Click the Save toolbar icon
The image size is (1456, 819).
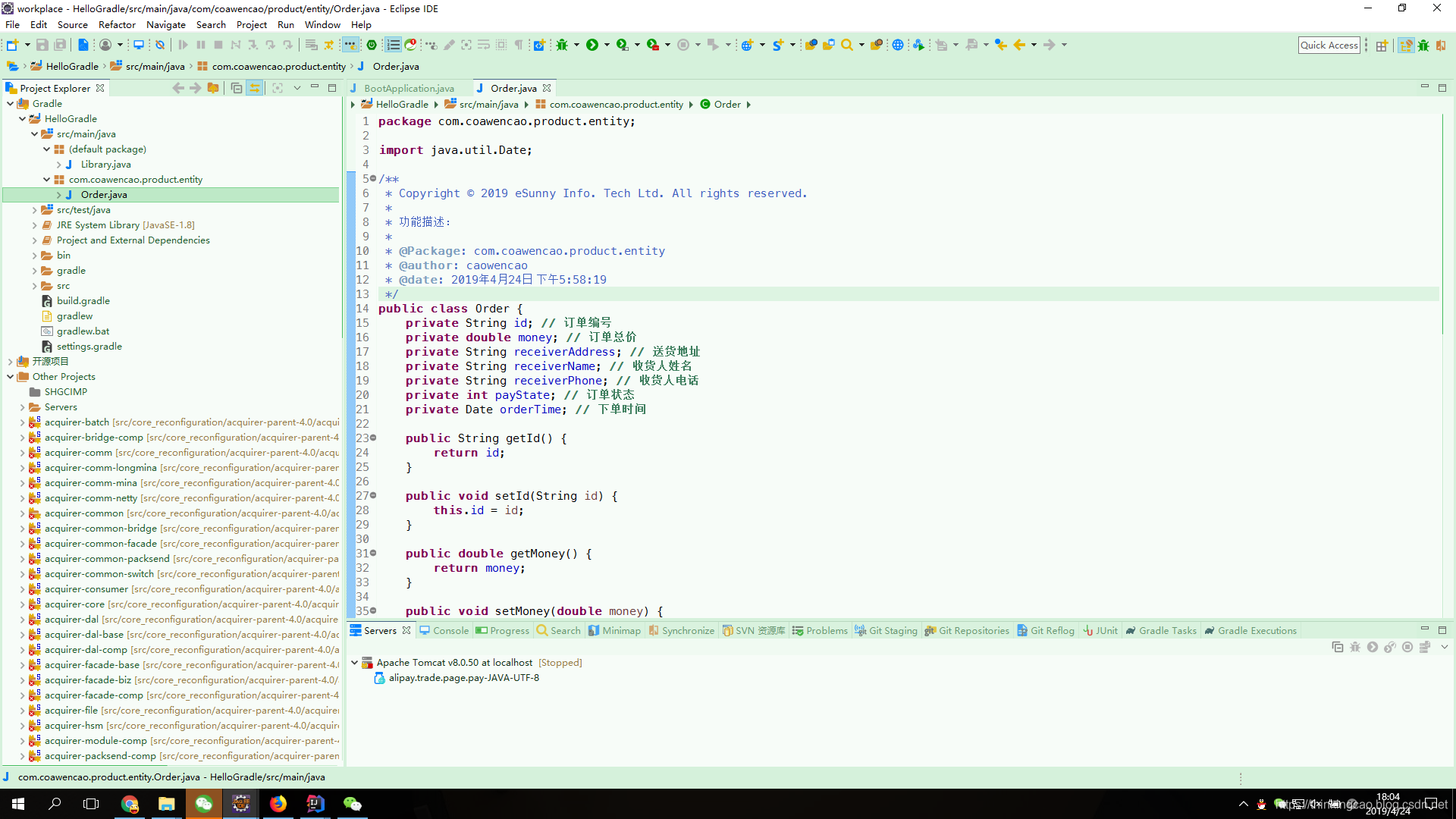[x=42, y=45]
